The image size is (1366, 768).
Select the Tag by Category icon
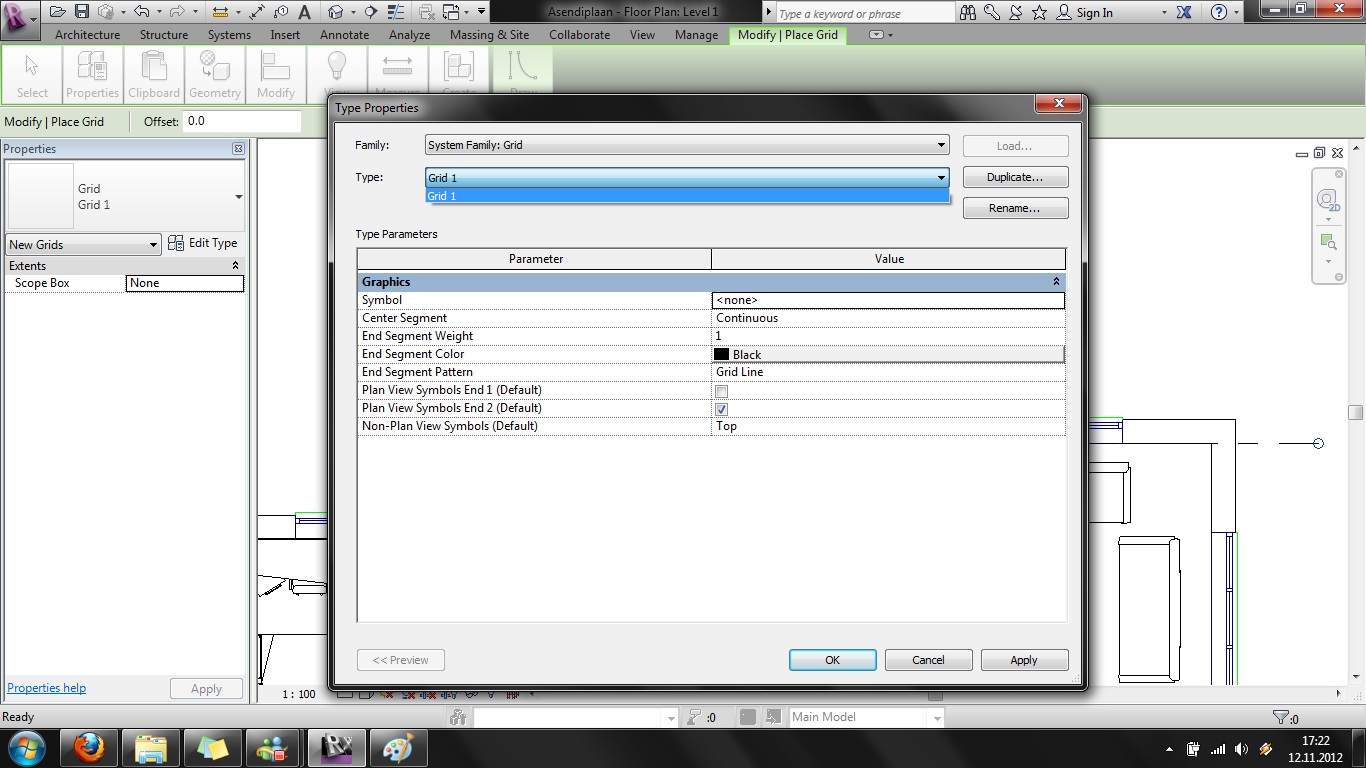pyautogui.click(x=282, y=12)
